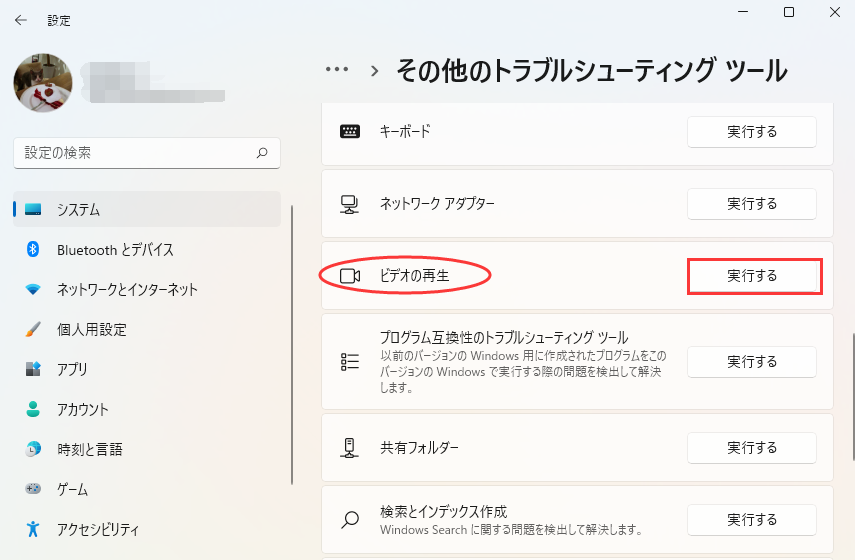Click the キーボード label
Viewport: 855px width, 560px height.
click(405, 131)
